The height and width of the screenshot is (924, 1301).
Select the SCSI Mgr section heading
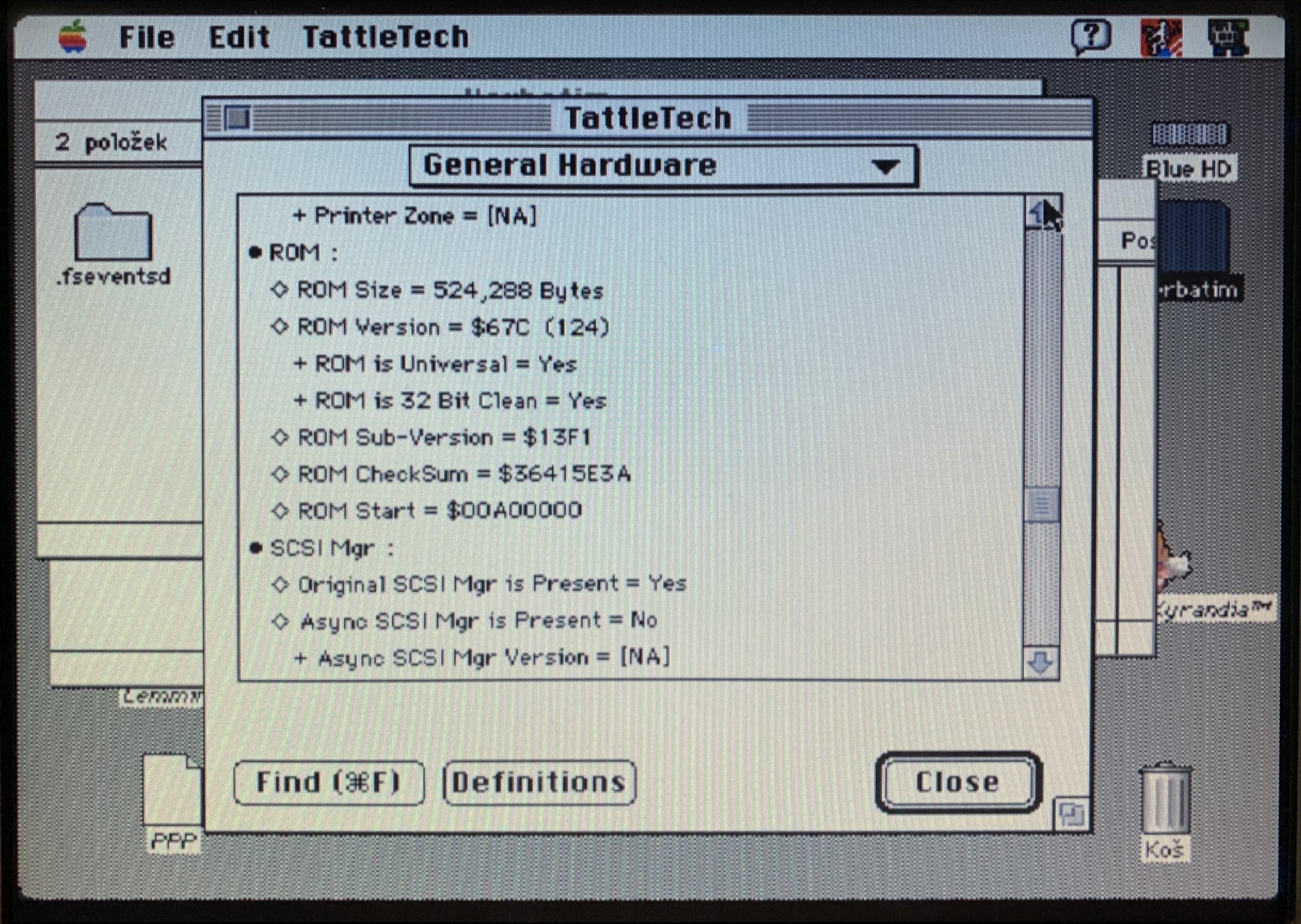click(321, 548)
